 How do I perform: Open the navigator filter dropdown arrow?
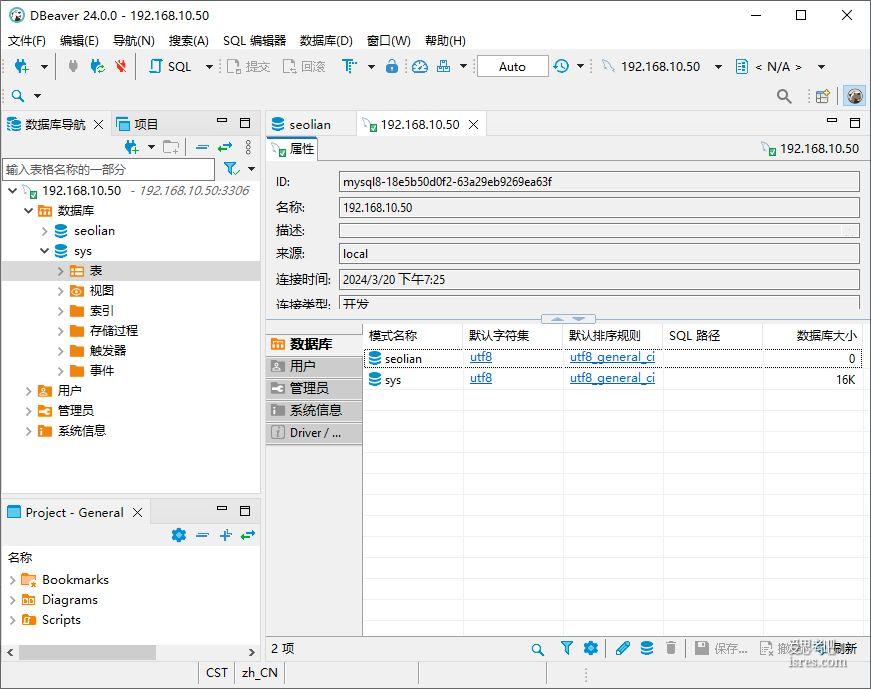(x=252, y=169)
